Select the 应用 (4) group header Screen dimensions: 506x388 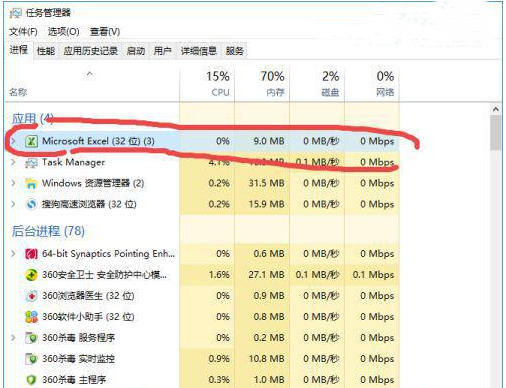click(x=32, y=119)
